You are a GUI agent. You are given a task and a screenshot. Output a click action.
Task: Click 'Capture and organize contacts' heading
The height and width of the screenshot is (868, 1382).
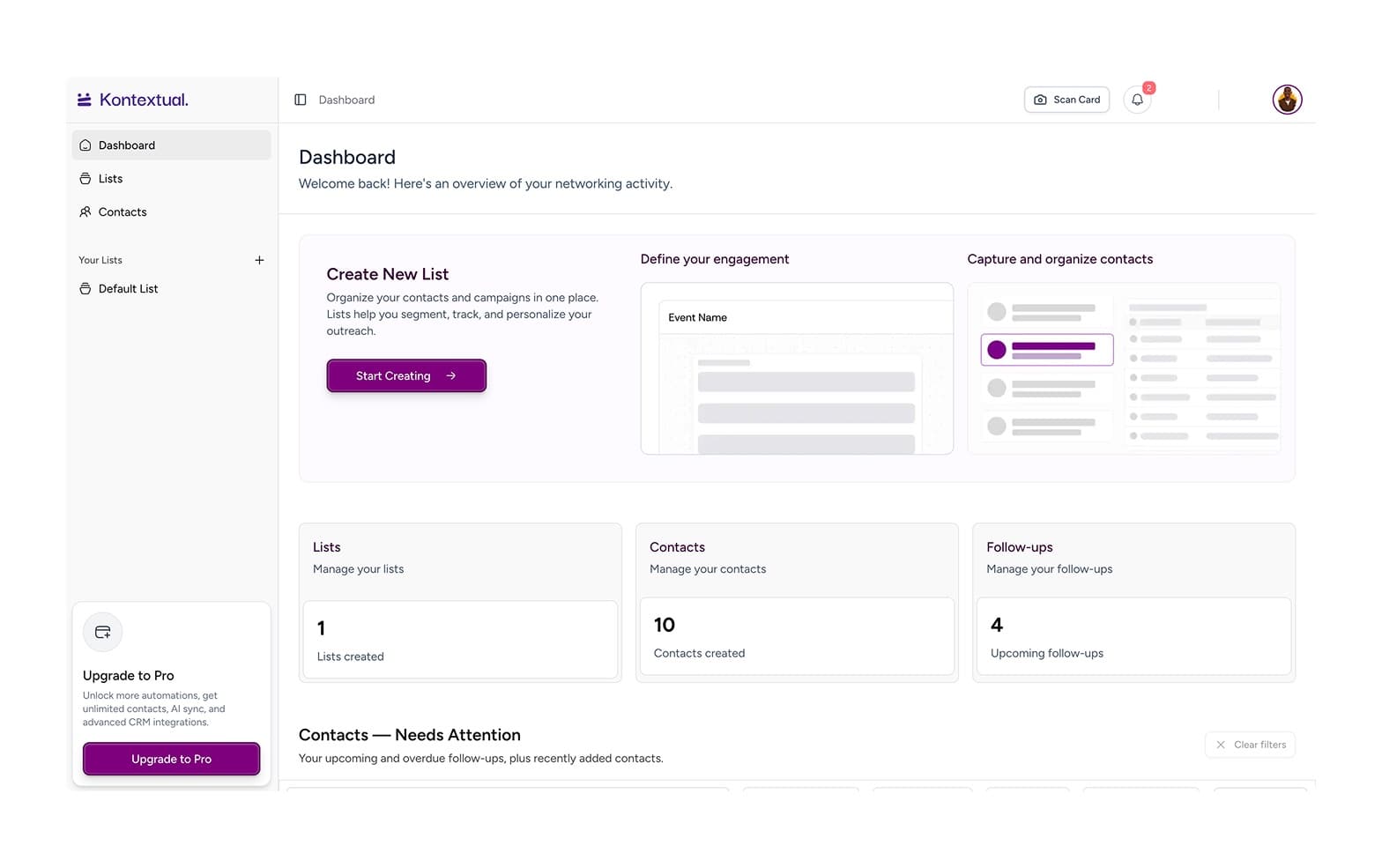(1060, 259)
